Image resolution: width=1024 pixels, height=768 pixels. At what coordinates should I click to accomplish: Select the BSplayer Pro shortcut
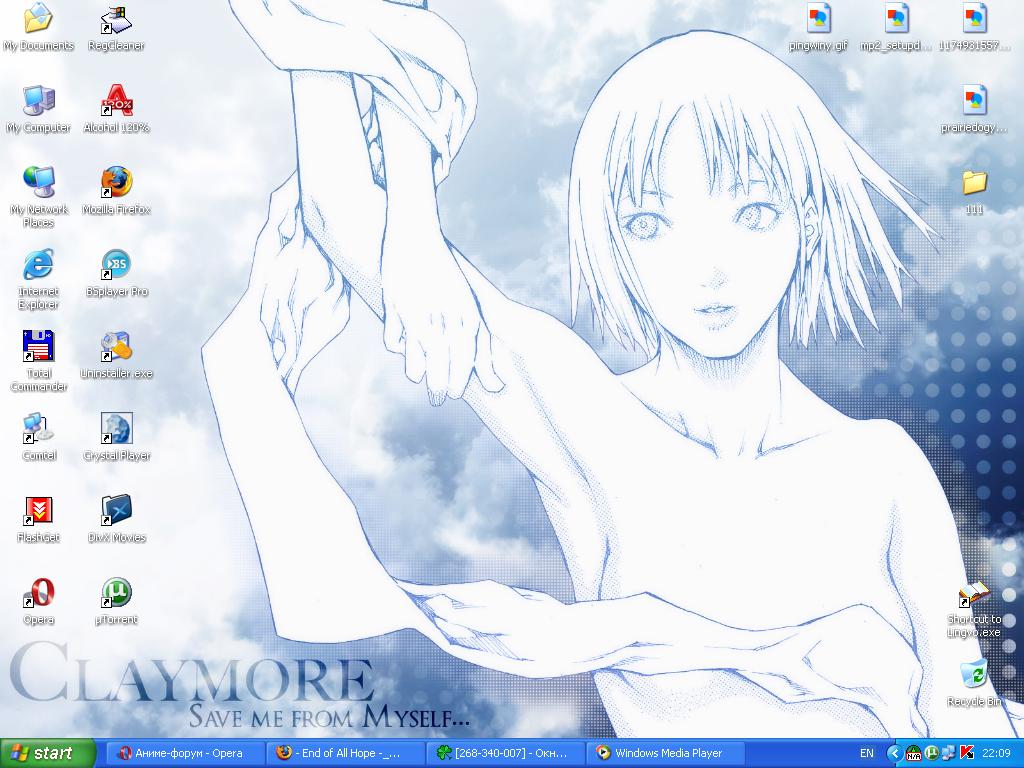[x=117, y=265]
